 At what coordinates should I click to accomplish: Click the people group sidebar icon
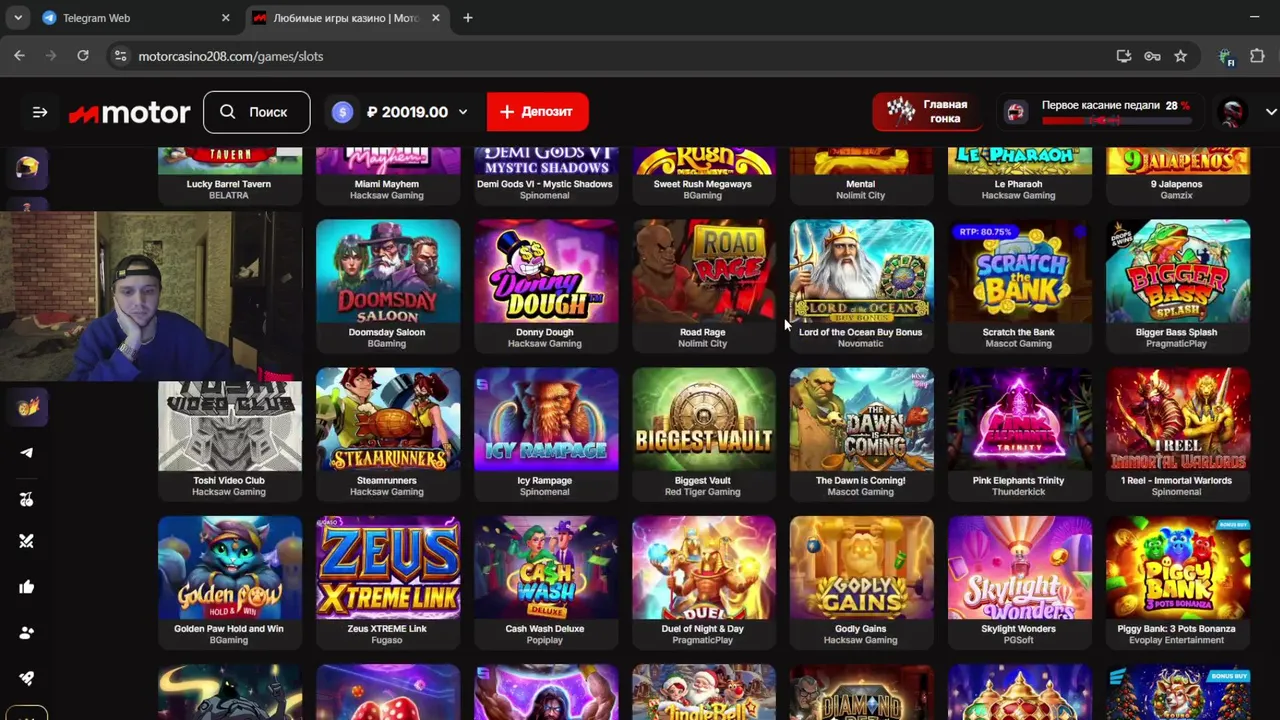27,632
